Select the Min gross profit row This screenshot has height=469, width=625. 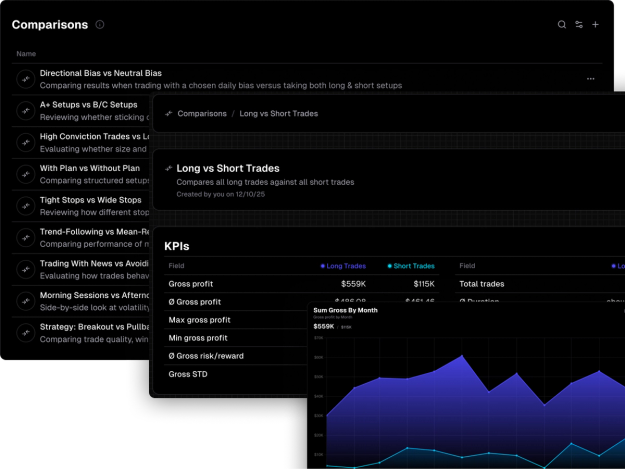[236, 338]
